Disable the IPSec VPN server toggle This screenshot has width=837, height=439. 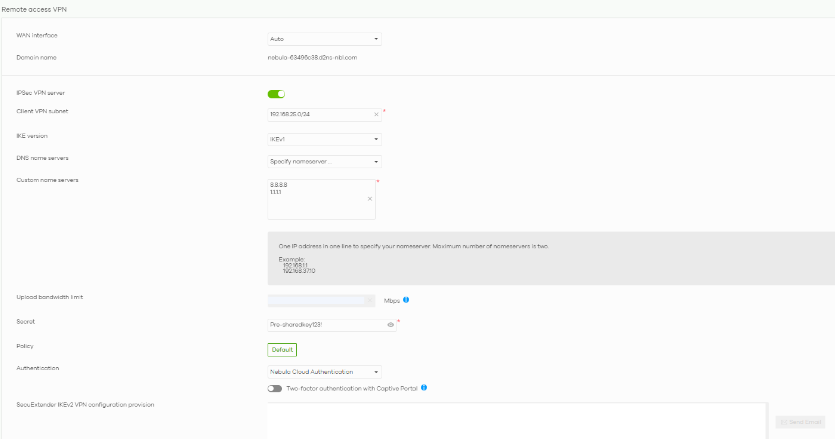coord(276,94)
